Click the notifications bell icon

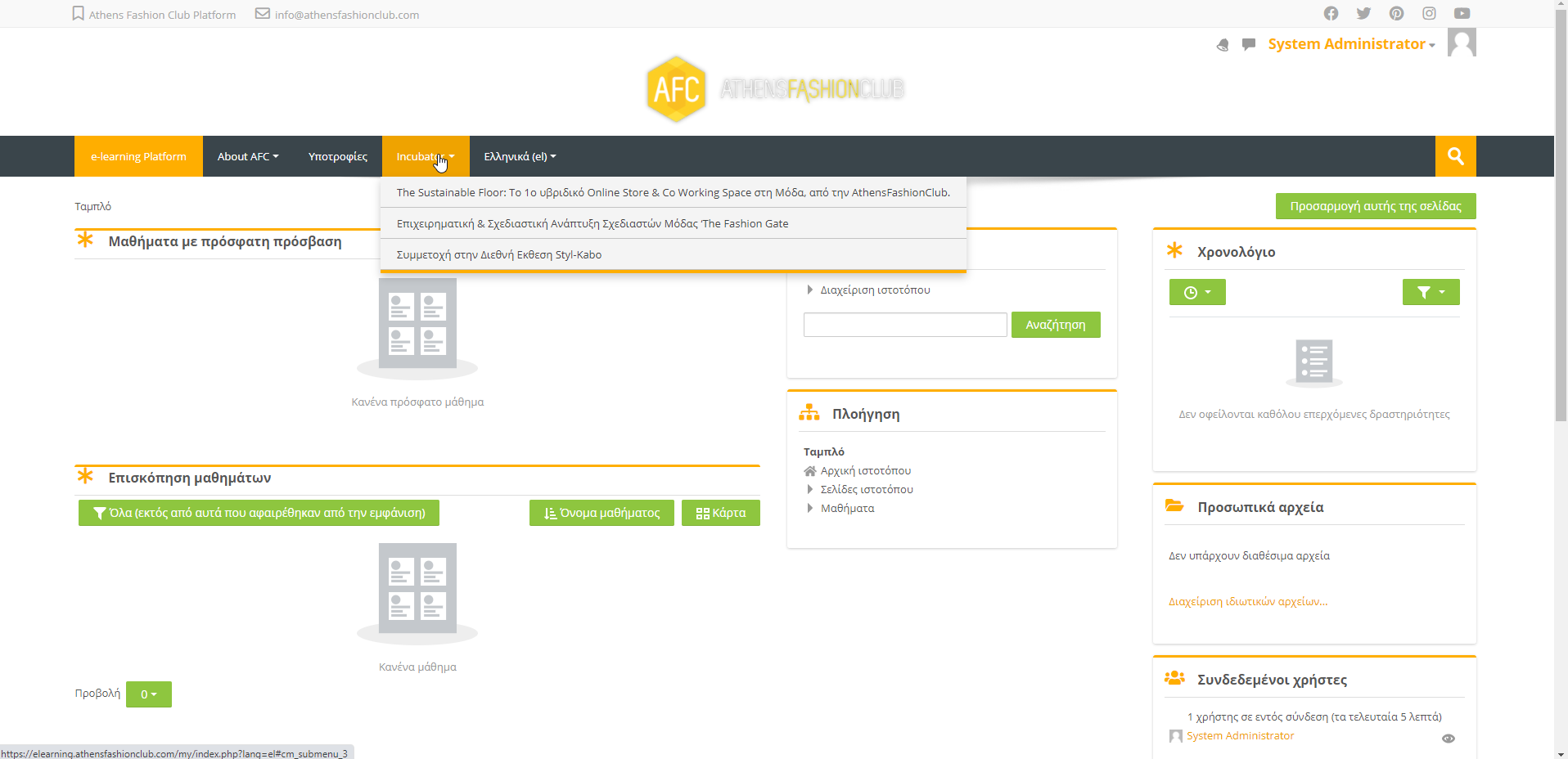(x=1223, y=45)
